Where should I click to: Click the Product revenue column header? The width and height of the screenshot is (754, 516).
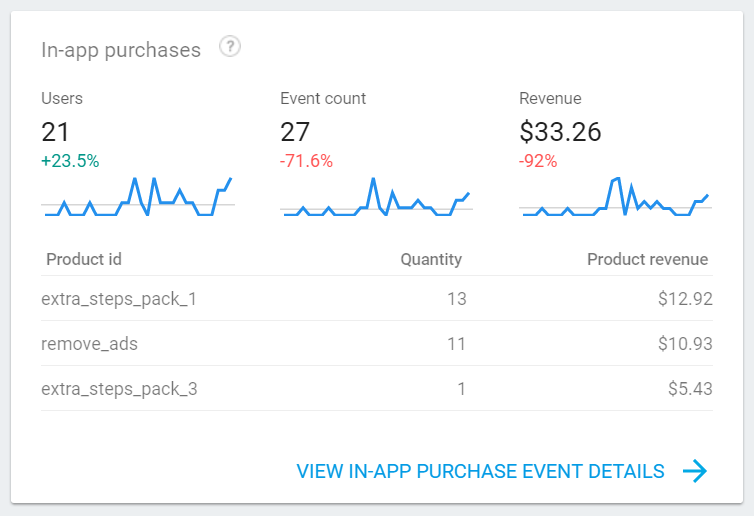pyautogui.click(x=647, y=260)
